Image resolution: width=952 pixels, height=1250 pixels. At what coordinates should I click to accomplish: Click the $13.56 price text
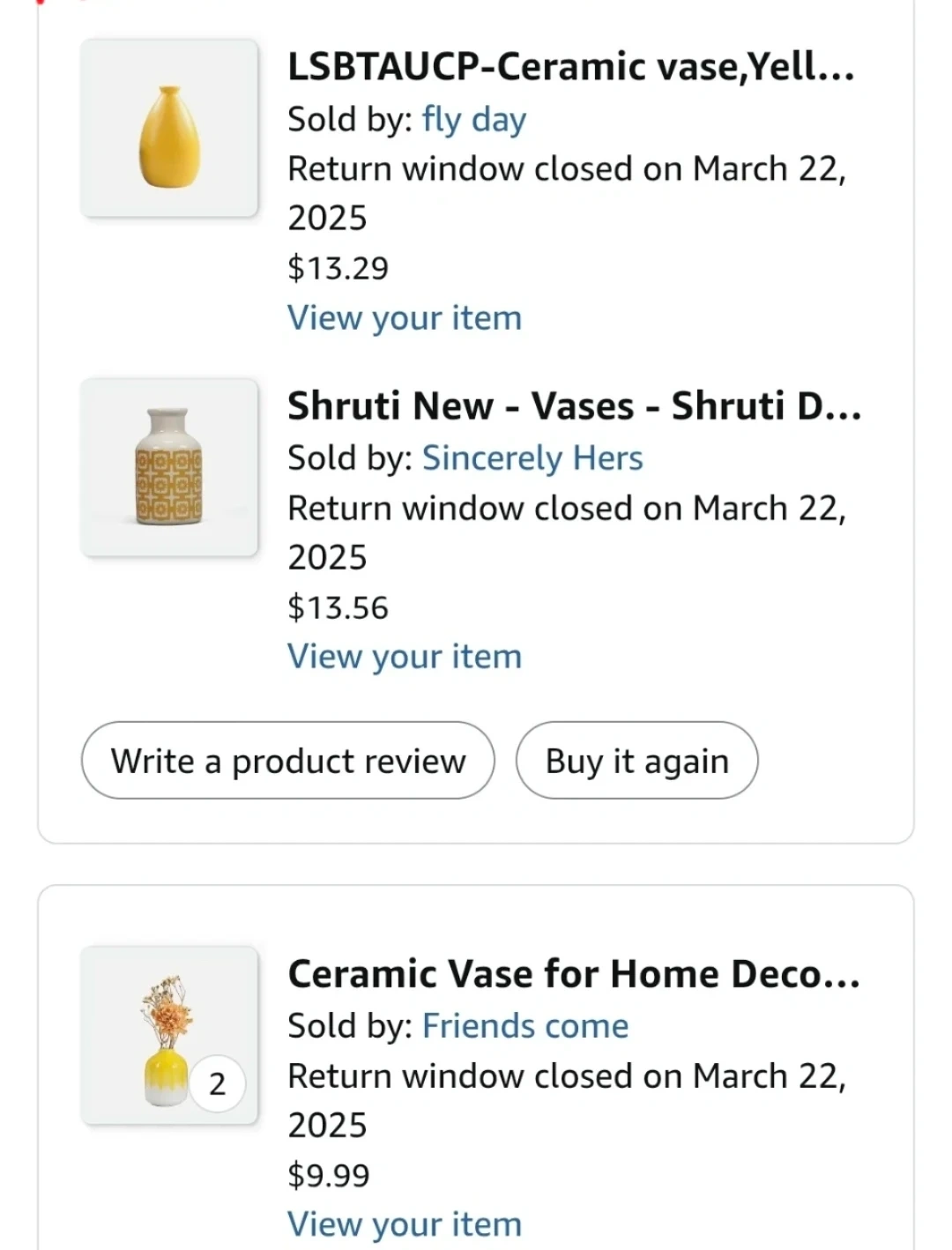point(338,607)
